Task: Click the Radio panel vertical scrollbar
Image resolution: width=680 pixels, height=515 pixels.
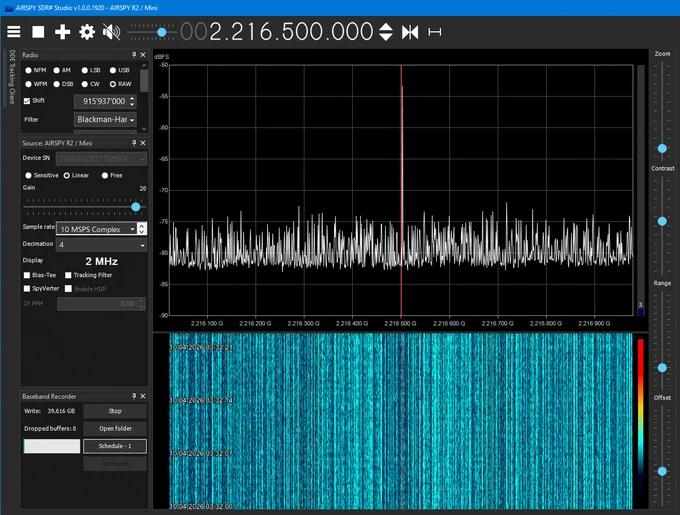Action: click(x=144, y=81)
